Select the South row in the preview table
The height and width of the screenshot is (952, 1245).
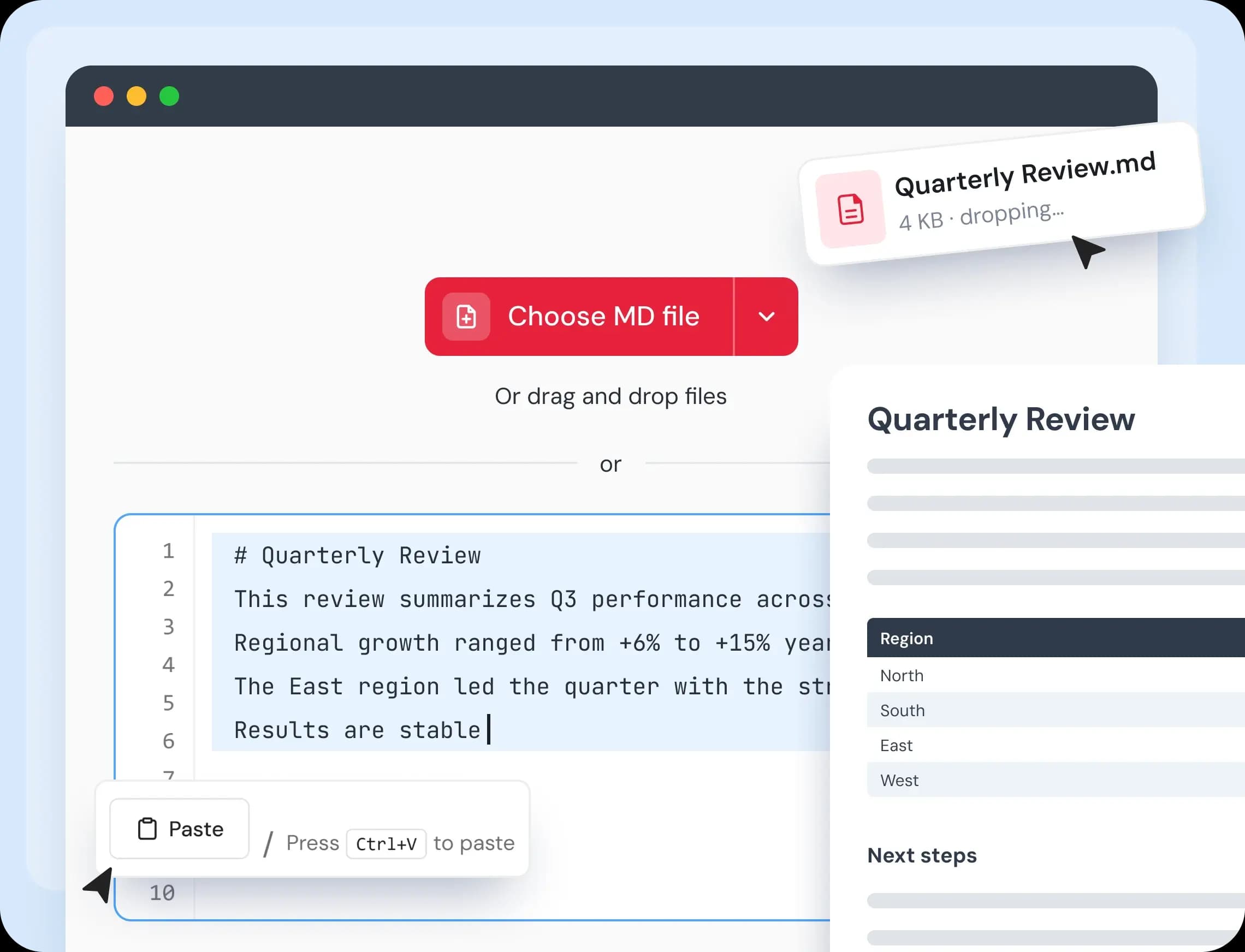pos(1056,710)
